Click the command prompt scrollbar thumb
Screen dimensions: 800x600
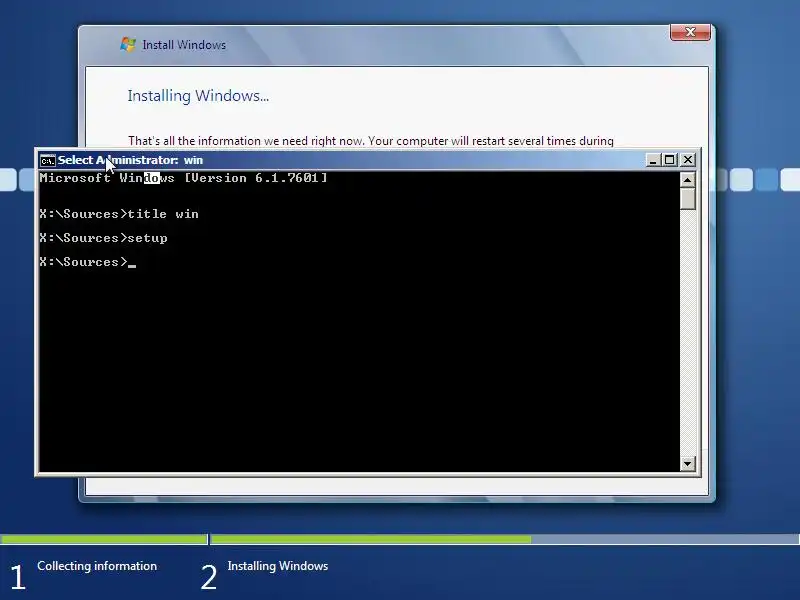click(x=688, y=199)
